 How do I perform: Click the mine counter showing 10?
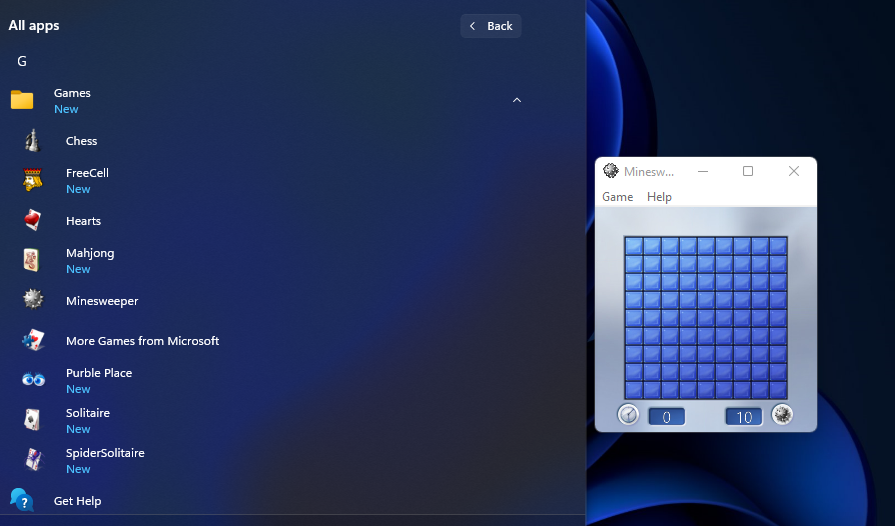[744, 416]
